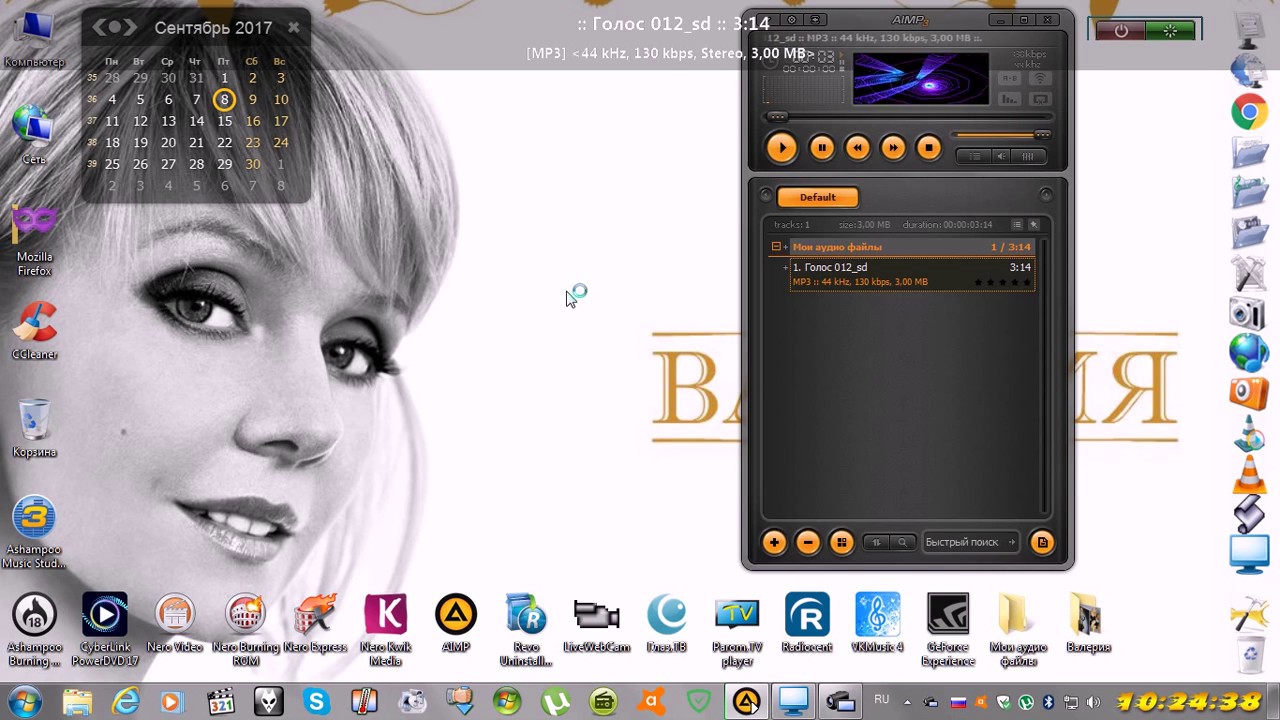This screenshot has width=1280, height=720.
Task: Toggle playlist panel visibility button
Action: point(974,156)
